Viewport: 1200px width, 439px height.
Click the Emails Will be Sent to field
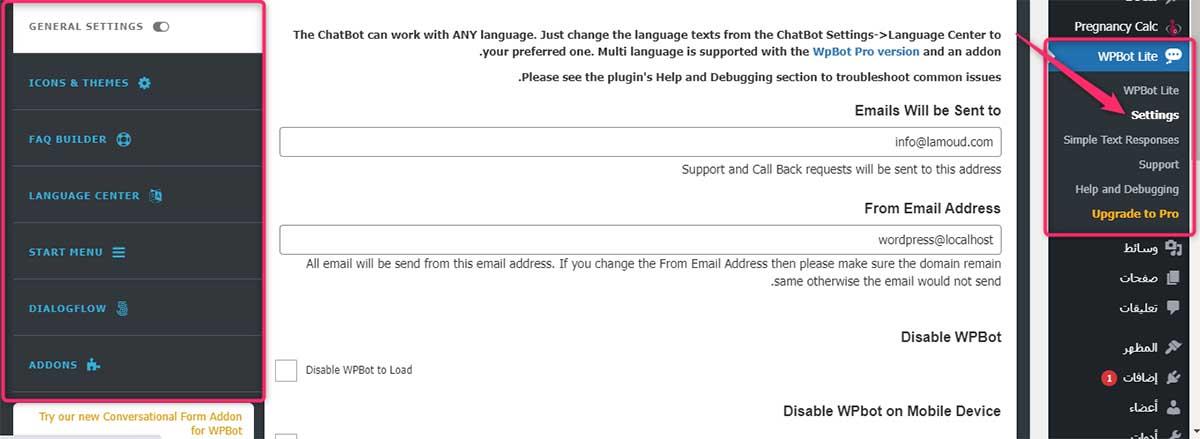pos(640,142)
